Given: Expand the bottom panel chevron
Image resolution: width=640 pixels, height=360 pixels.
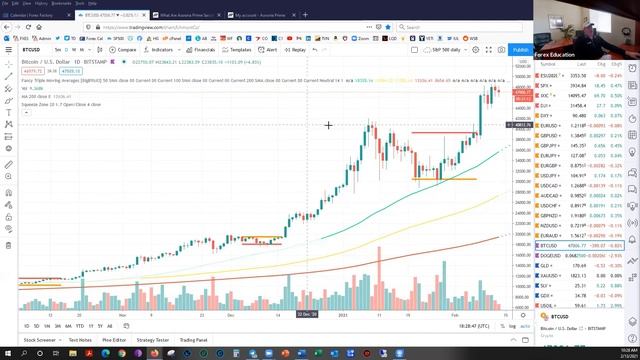Looking at the screenshot, I should click(x=513, y=340).
